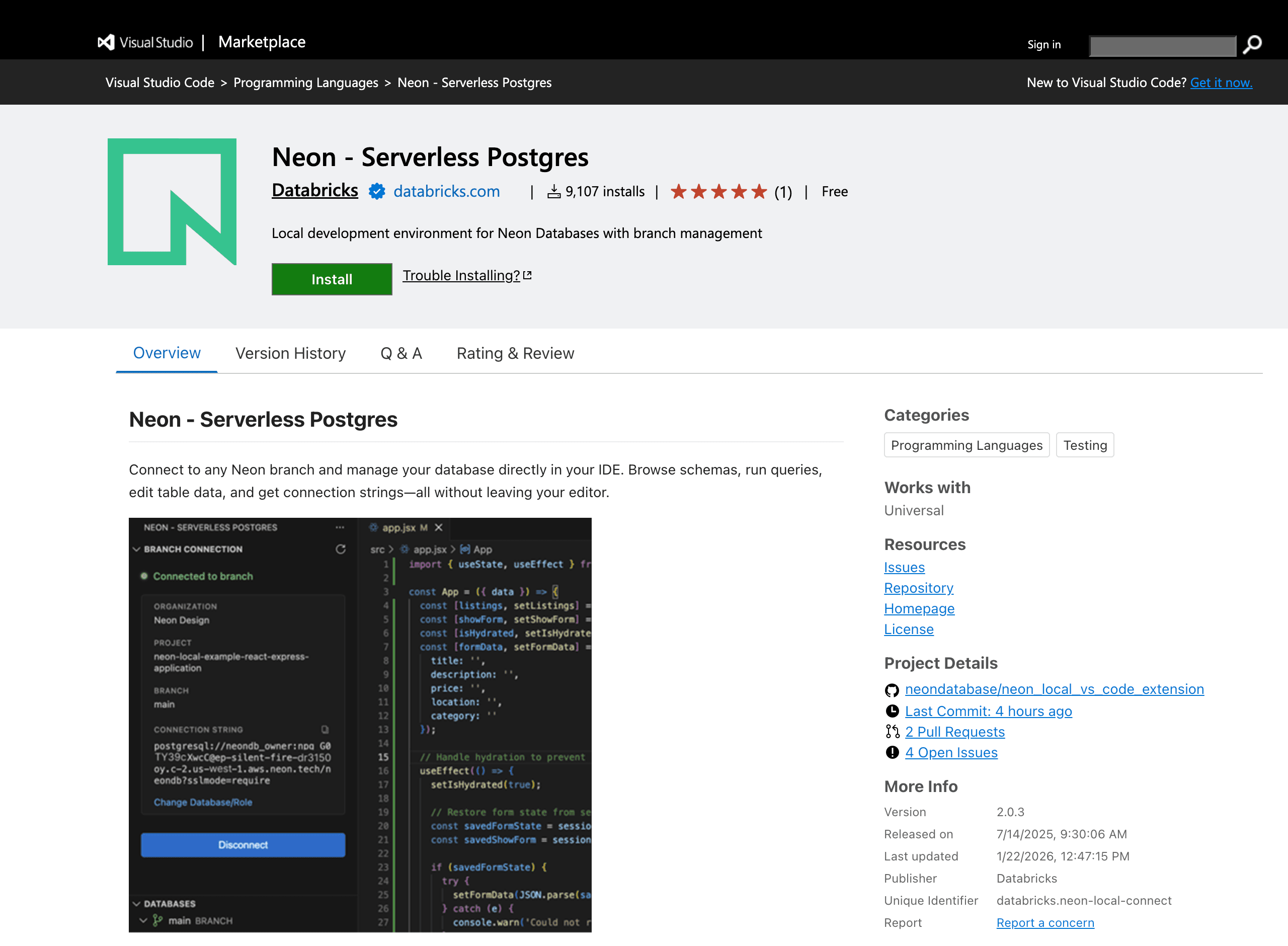Click the search magnifier icon
Screen dimensions: 1288x946
[x=1253, y=45]
